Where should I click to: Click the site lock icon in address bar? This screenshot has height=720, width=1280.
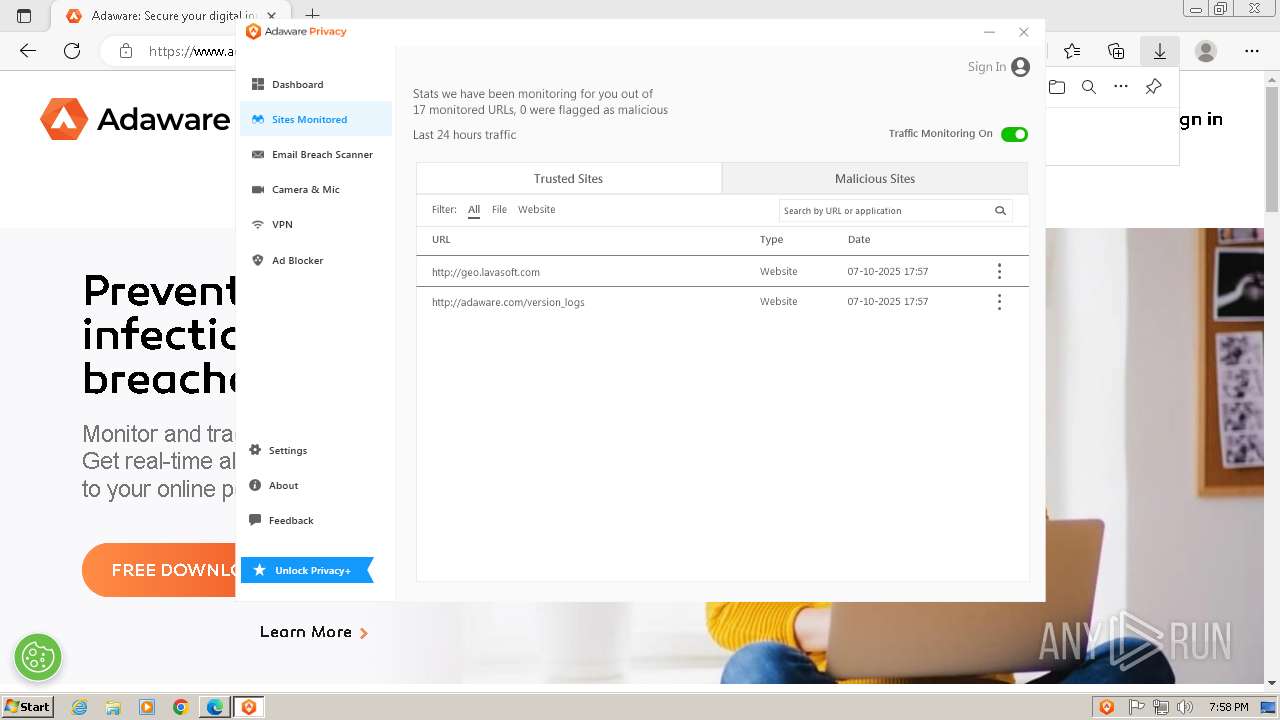pyautogui.click(x=126, y=51)
